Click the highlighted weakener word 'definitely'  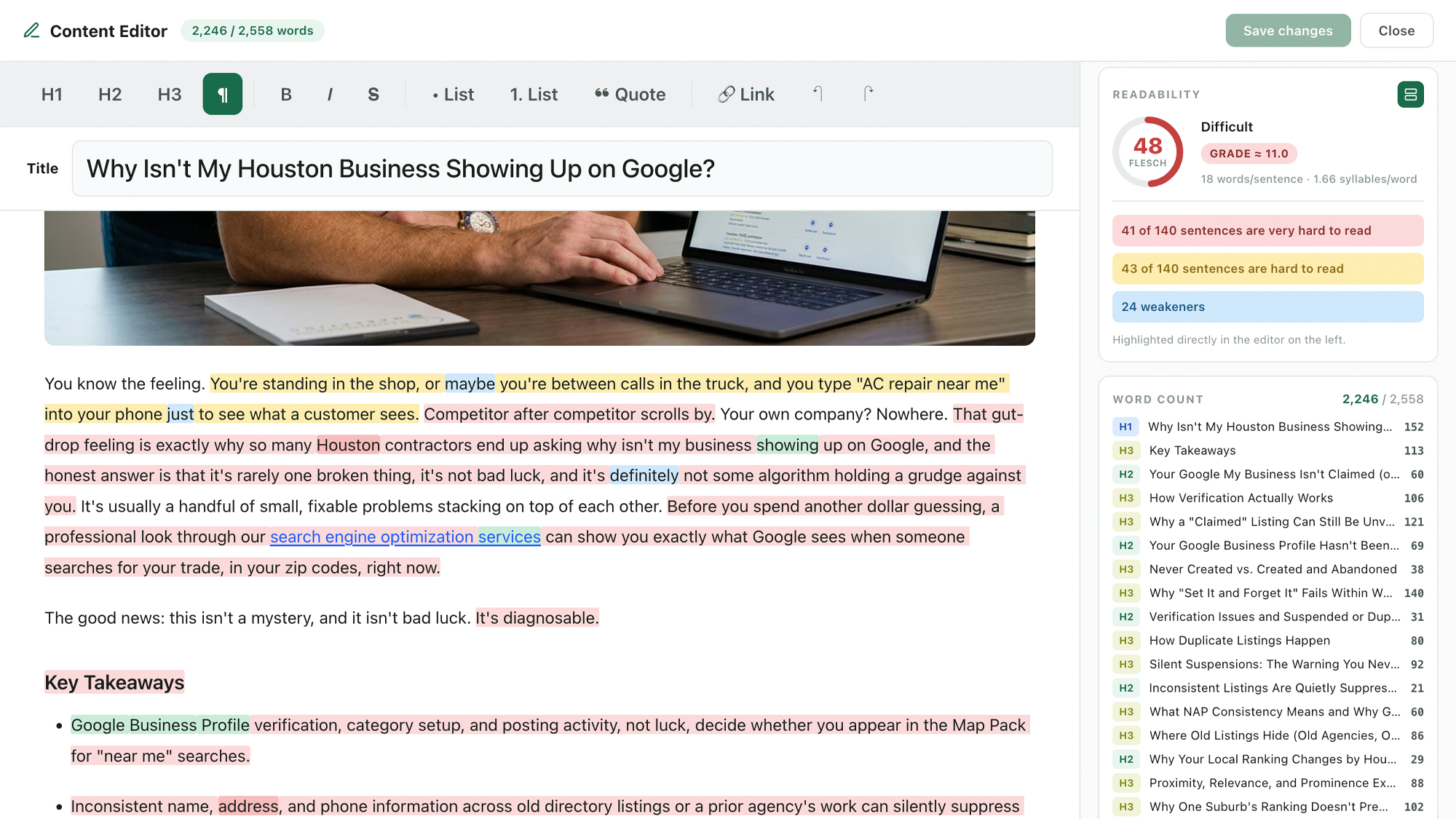click(644, 476)
